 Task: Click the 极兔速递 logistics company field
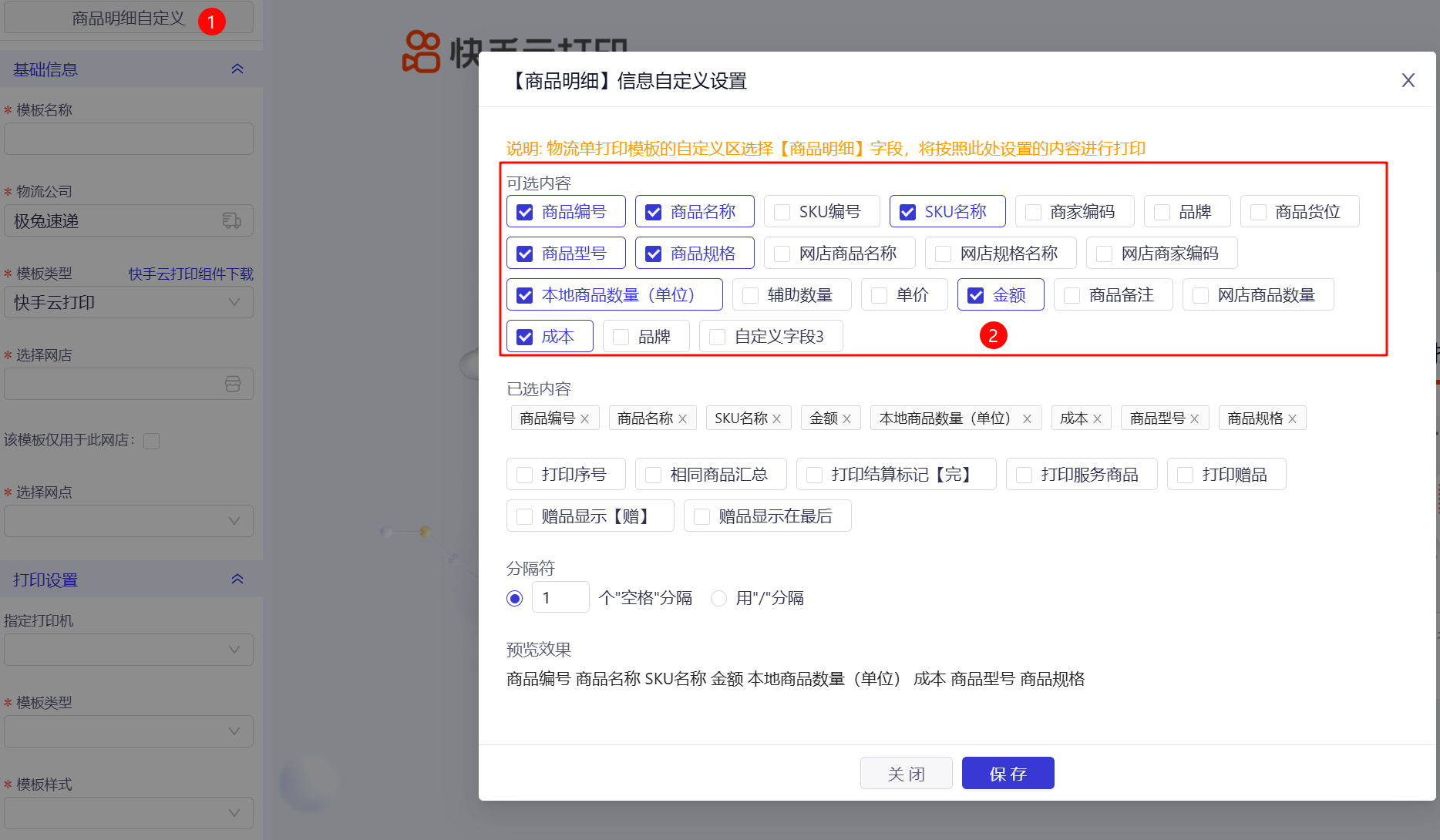click(x=129, y=220)
